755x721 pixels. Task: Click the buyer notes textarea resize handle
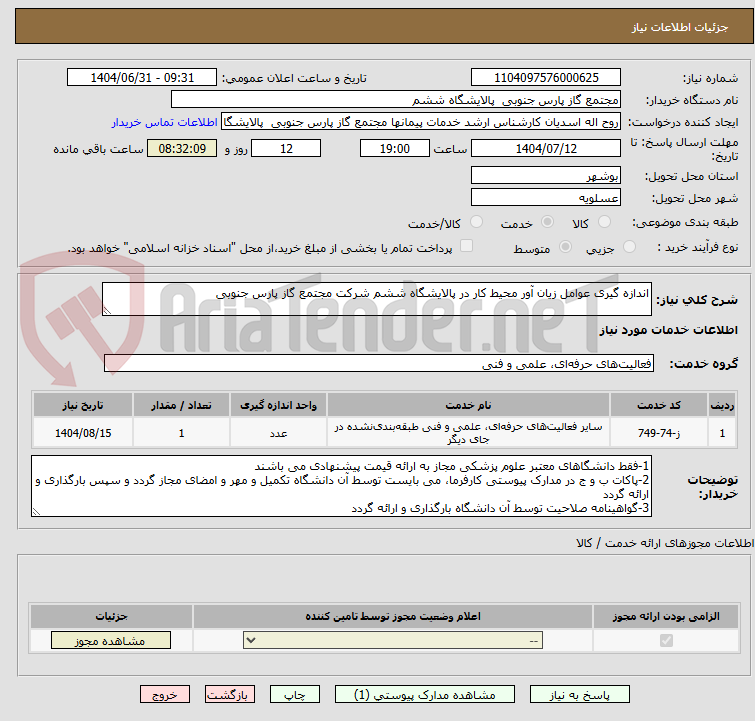[36, 512]
